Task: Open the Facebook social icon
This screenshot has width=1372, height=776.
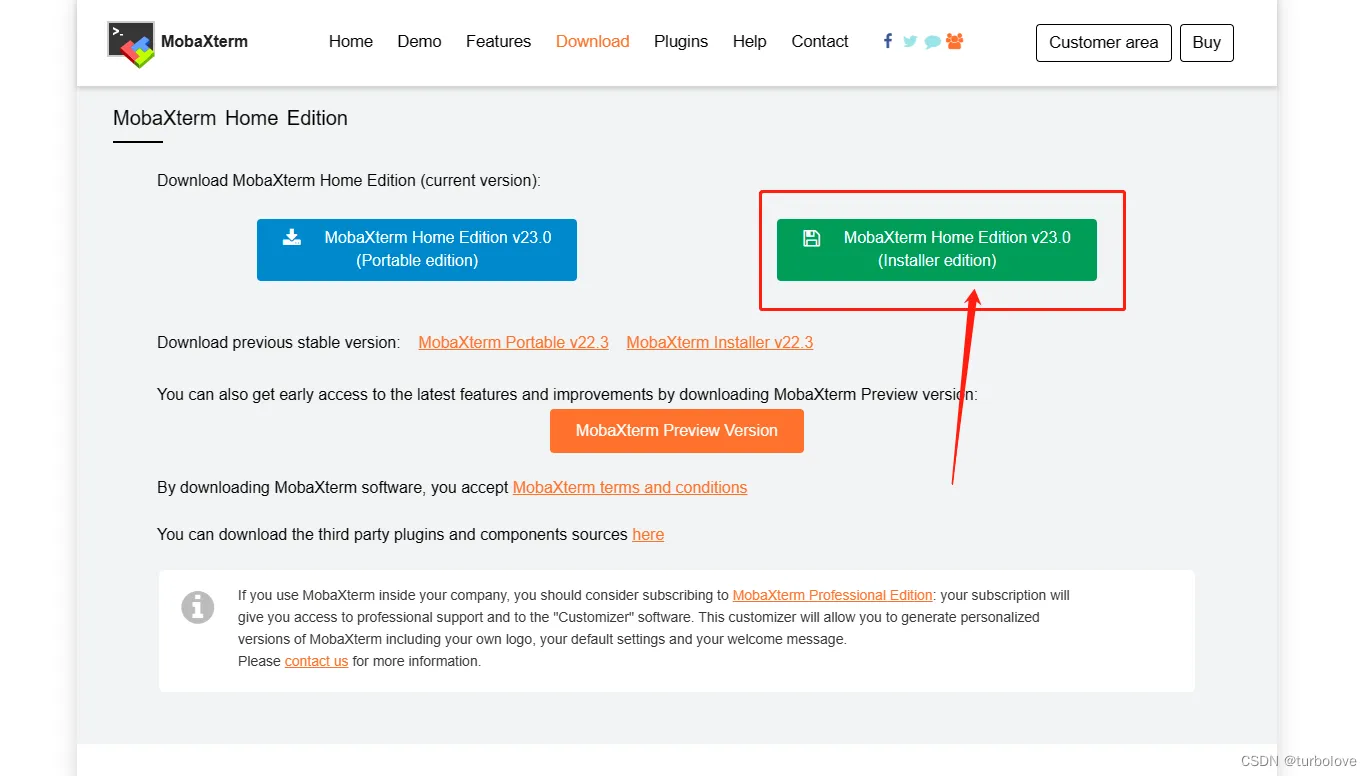Action: click(888, 41)
